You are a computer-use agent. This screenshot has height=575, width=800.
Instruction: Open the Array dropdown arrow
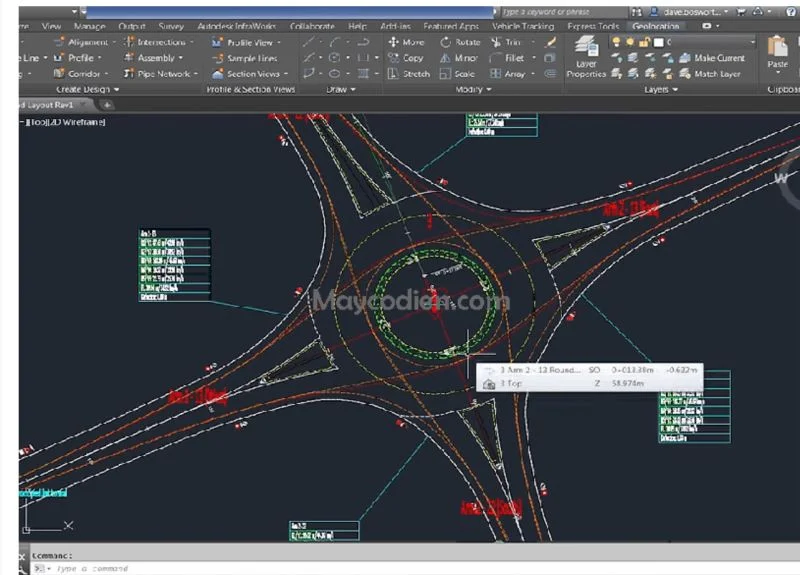[x=533, y=73]
